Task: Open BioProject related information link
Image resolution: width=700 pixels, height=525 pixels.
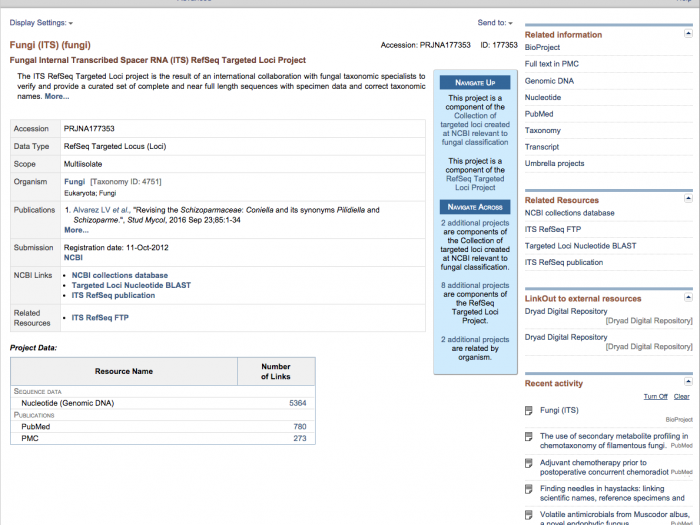Action: [542, 47]
